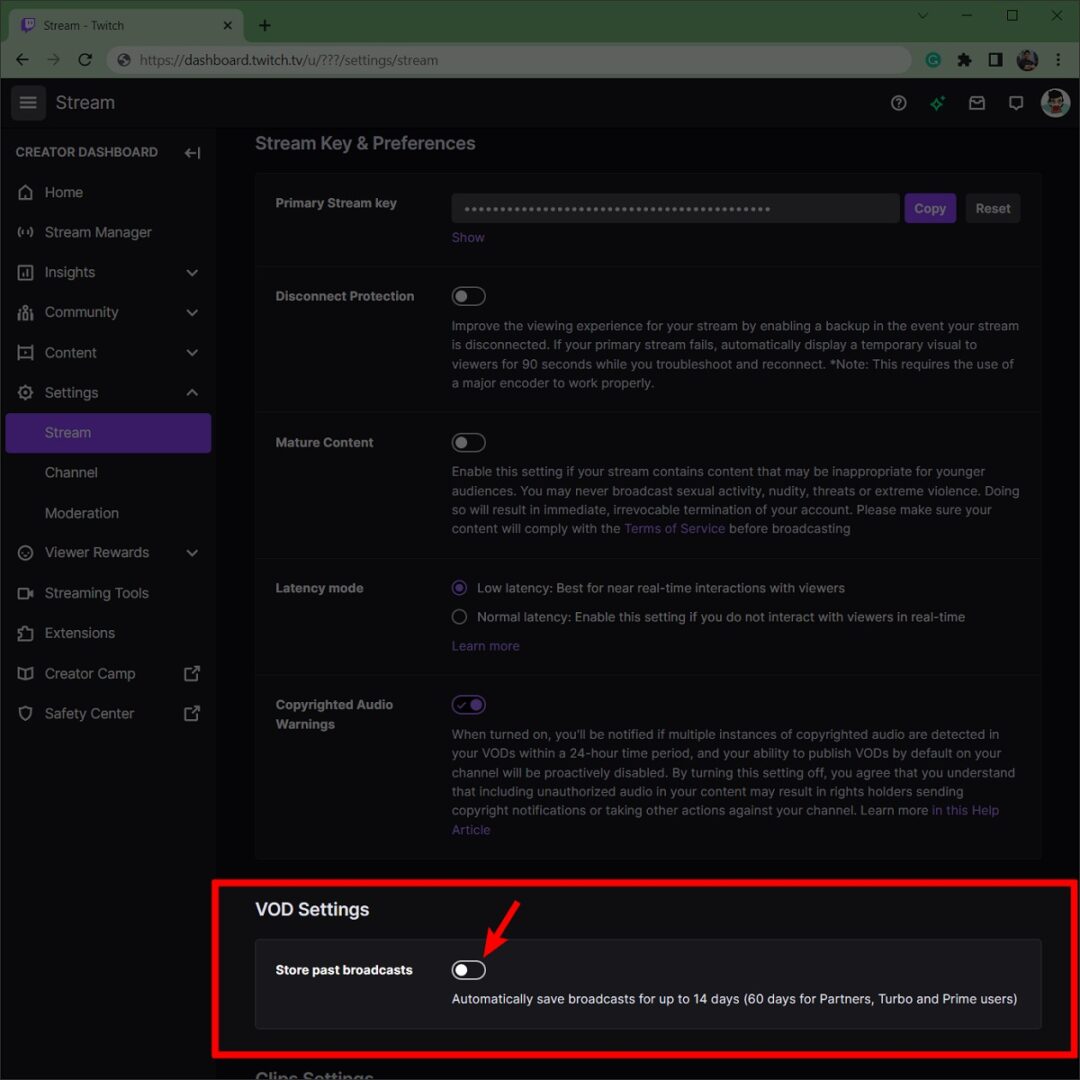The image size is (1080, 1080).
Task: Open Stream Manager from the sidebar
Action: point(98,232)
